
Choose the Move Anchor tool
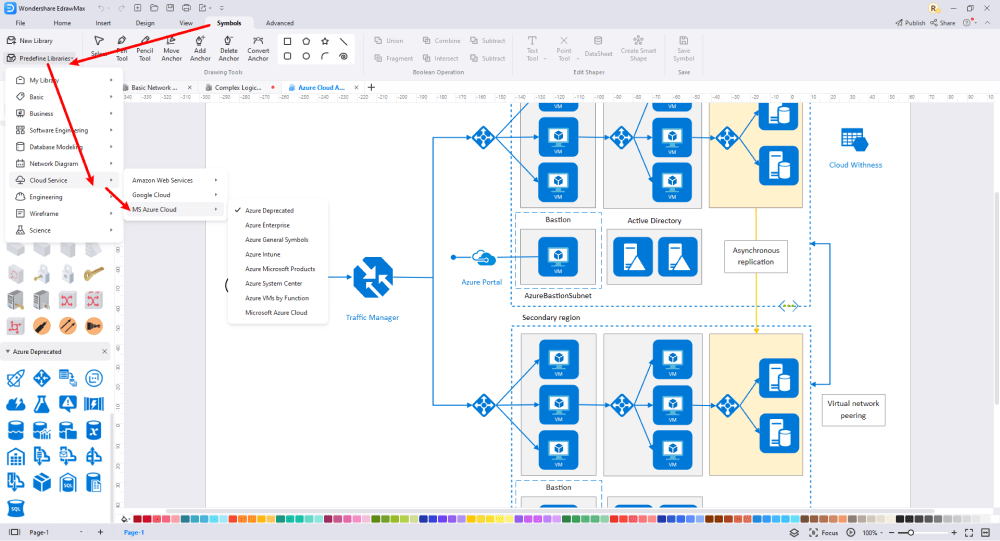[171, 48]
